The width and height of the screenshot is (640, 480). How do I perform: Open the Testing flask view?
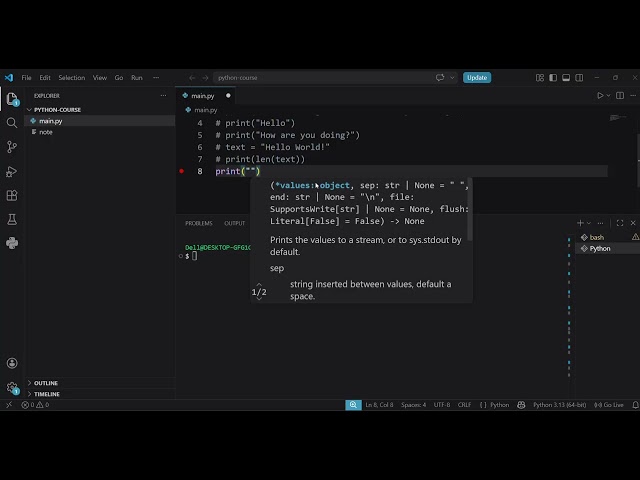[12, 220]
